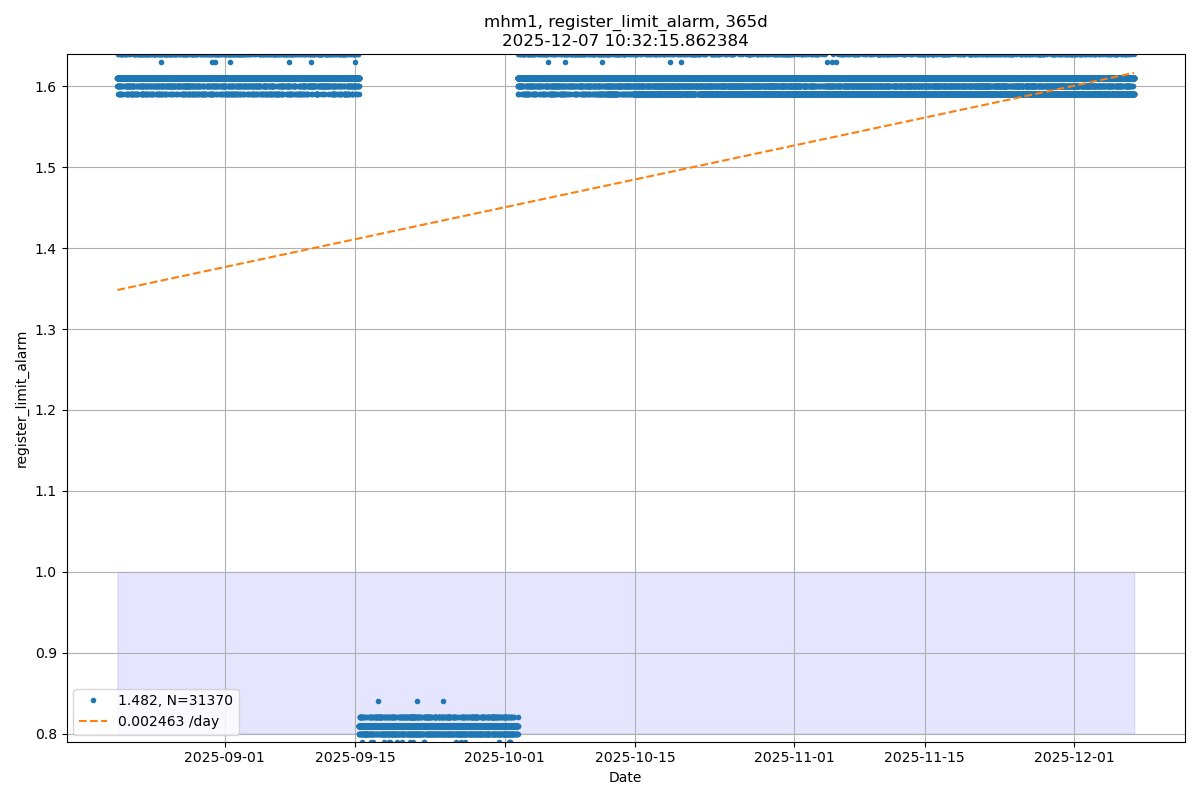Click the 2025-11-15 date tick label
This screenshot has width=1200, height=800.
[925, 758]
